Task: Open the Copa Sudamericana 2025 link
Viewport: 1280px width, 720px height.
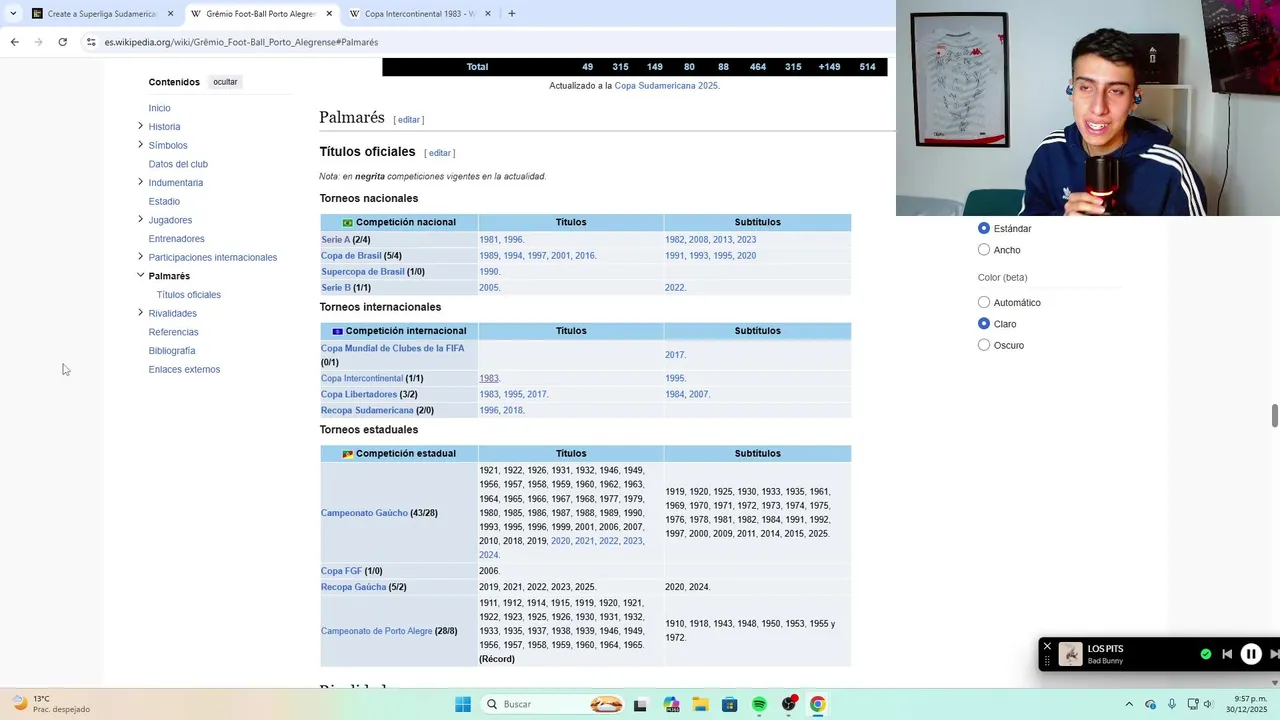Action: 665,86
